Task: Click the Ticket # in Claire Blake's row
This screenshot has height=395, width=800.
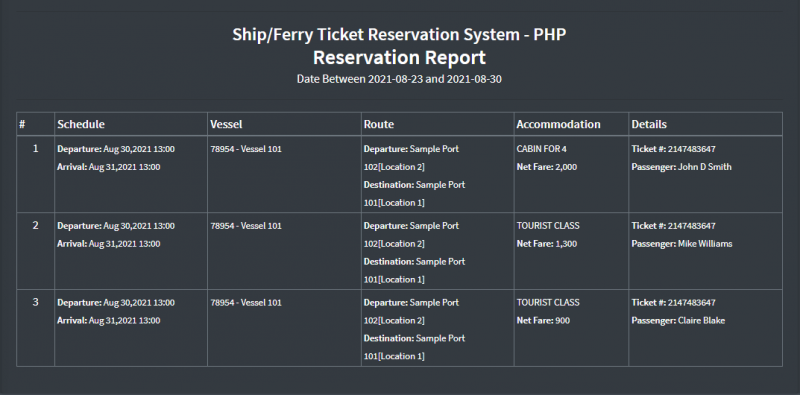Action: (x=673, y=303)
